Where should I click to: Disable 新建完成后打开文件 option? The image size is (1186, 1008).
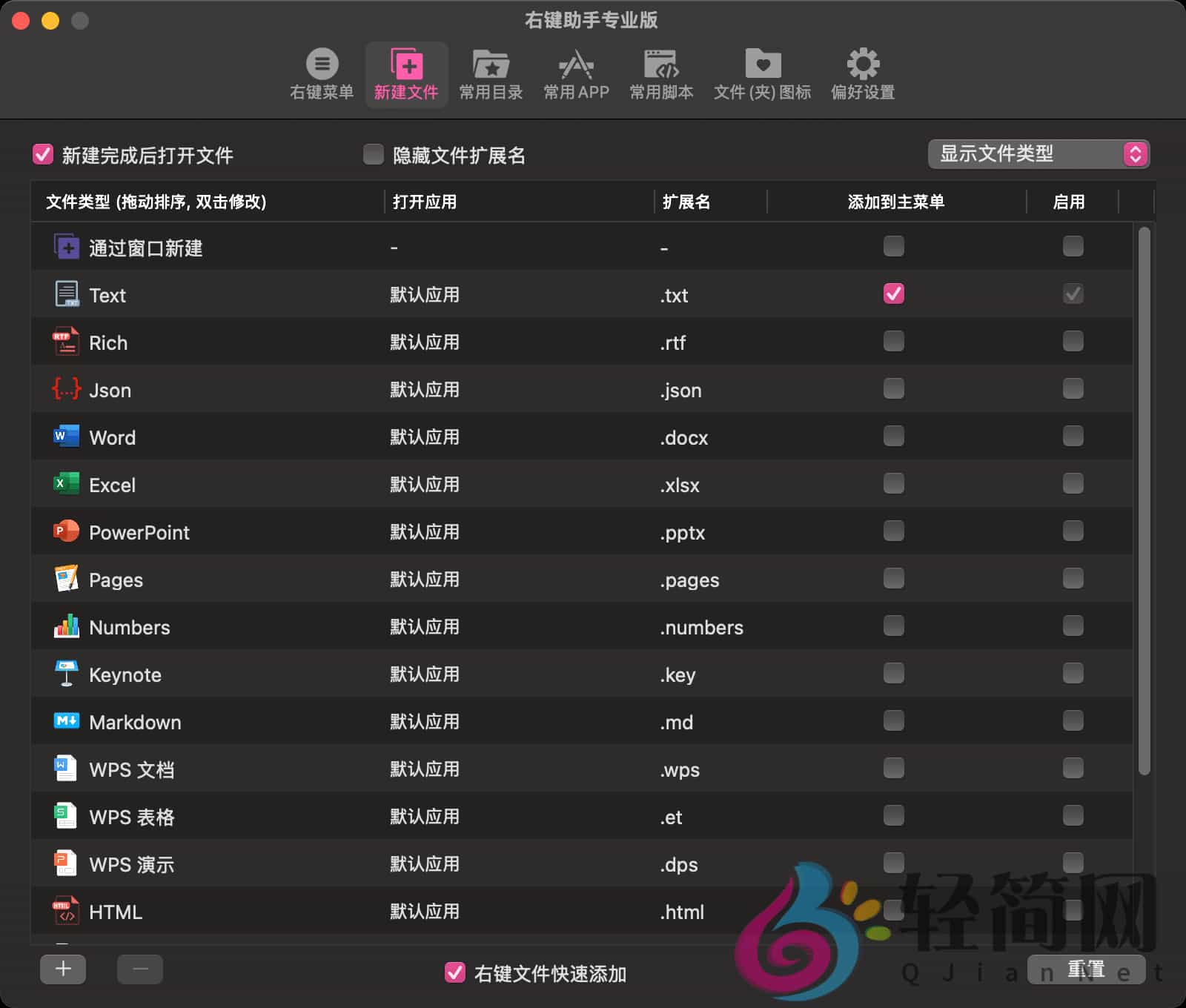pos(43,155)
